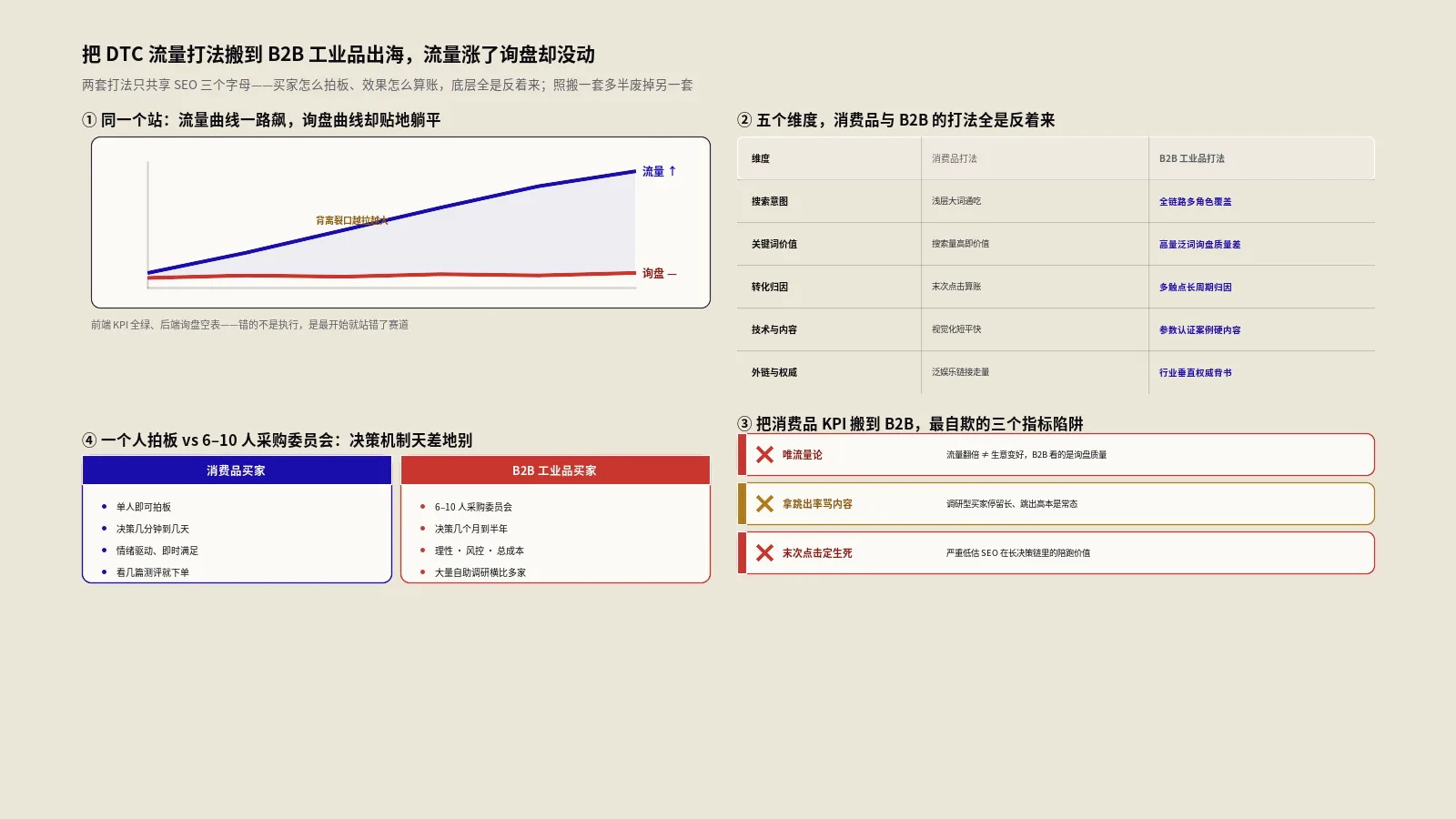Click the blue 流量 curve in the chart

pyautogui.click(x=391, y=221)
